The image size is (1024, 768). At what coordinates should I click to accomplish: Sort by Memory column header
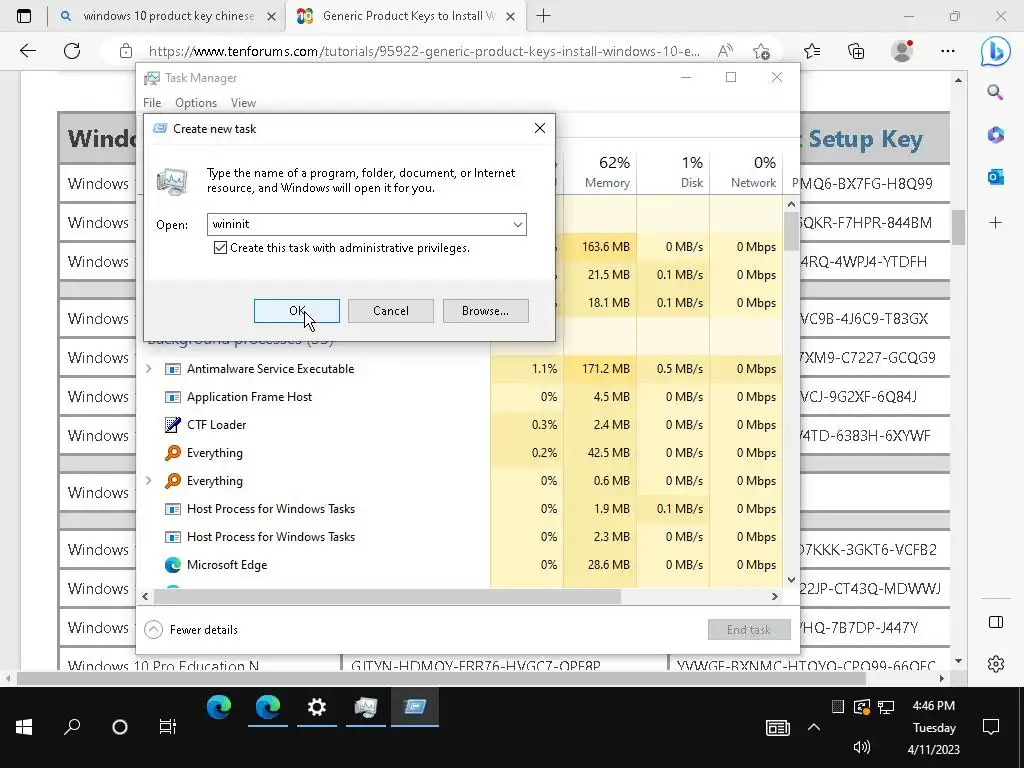click(x=607, y=172)
